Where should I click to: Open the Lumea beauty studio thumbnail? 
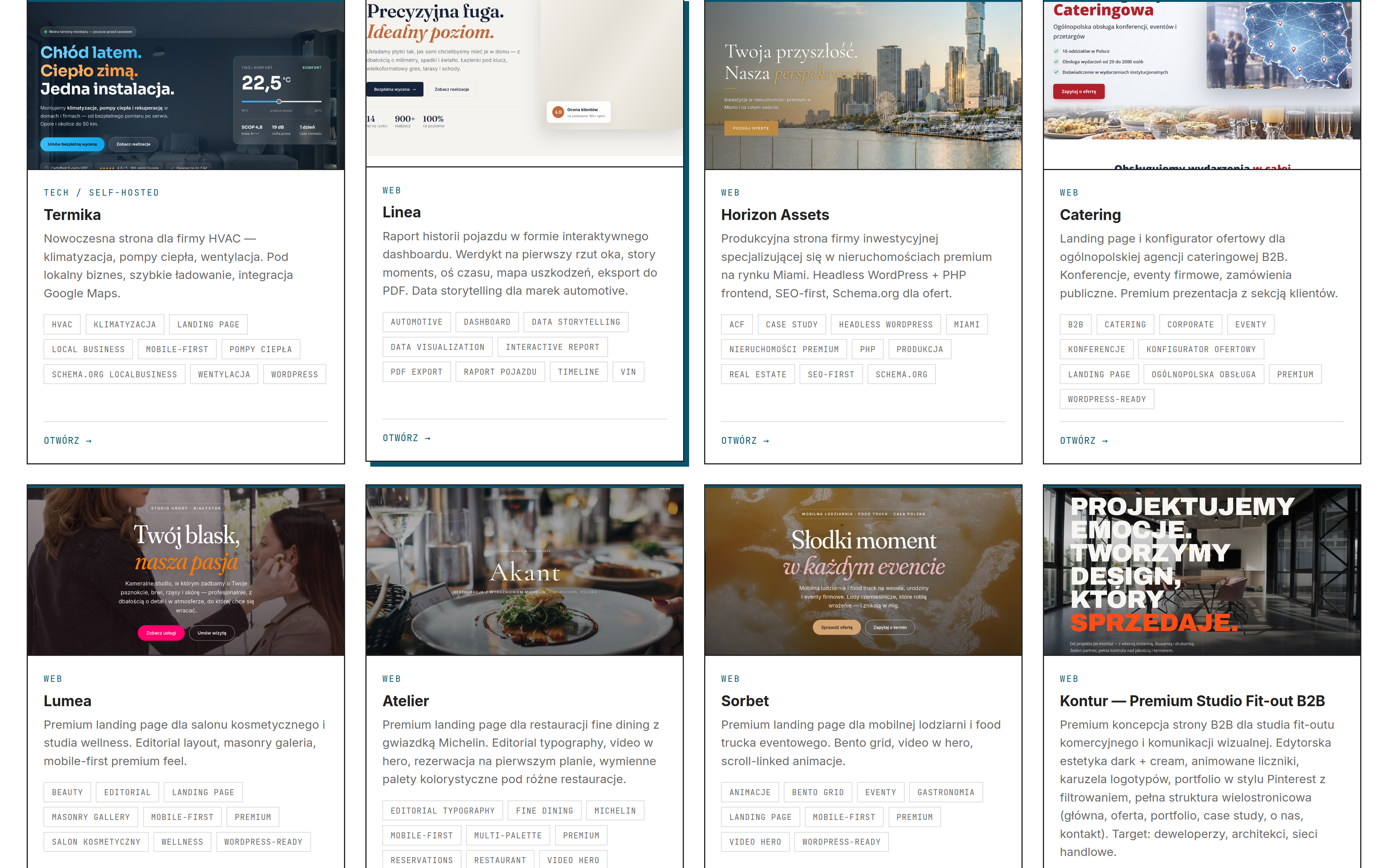pyautogui.click(x=186, y=571)
